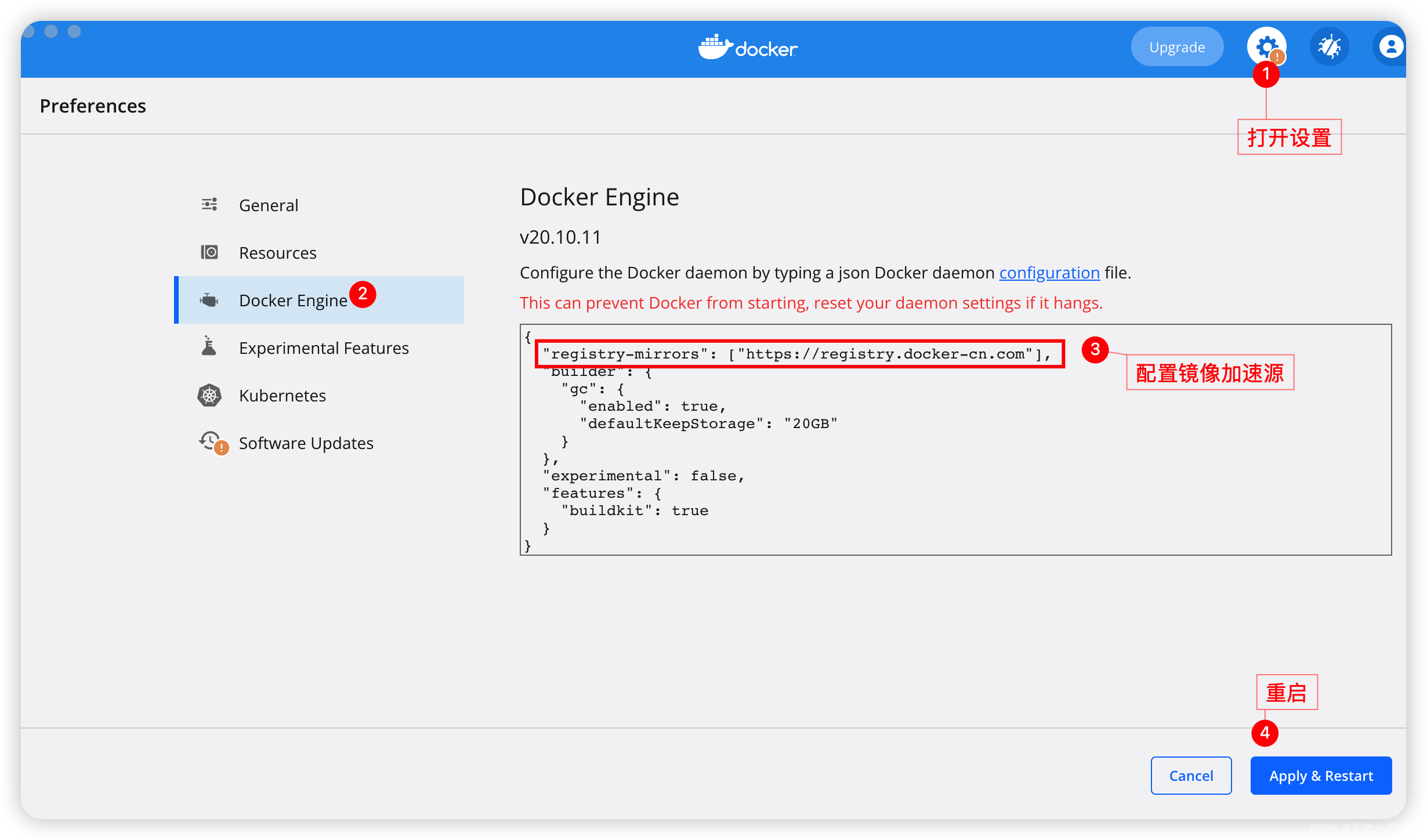Viewport: 1427px width, 840px height.
Task: Toggle experimental features setting
Action: 322,347
